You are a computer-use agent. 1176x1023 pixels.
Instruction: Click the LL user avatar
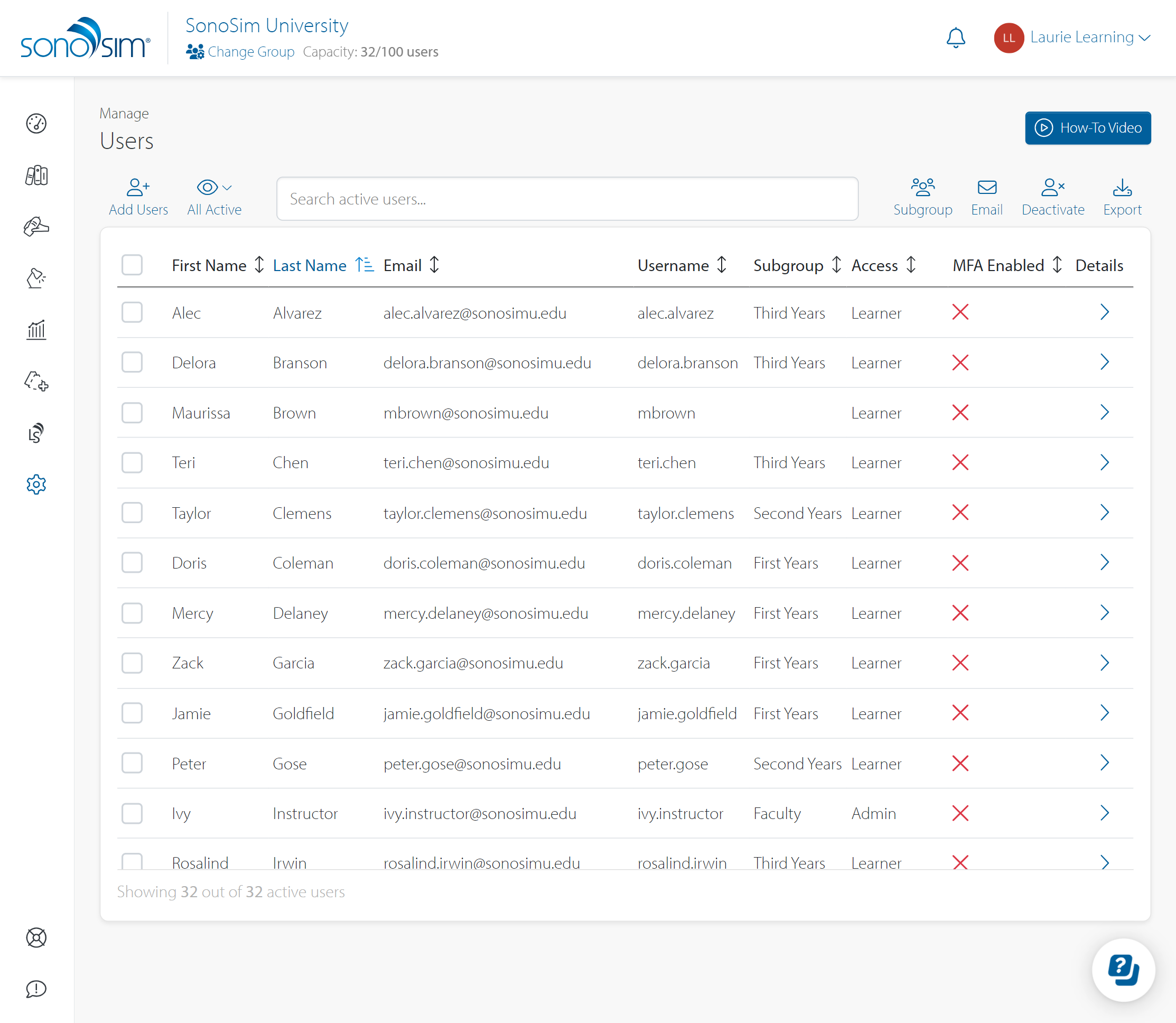tap(1008, 38)
